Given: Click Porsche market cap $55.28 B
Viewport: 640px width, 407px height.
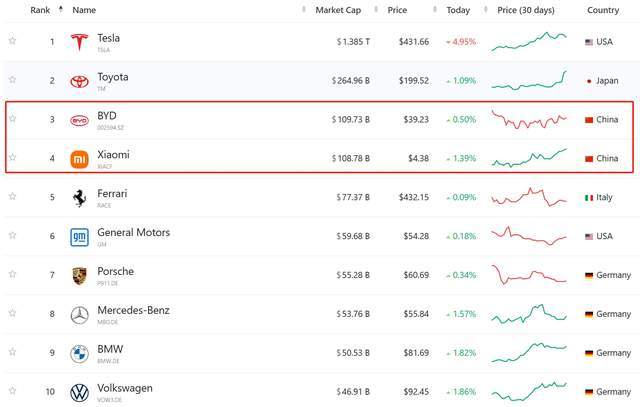Looking at the screenshot, I should click(x=353, y=276).
